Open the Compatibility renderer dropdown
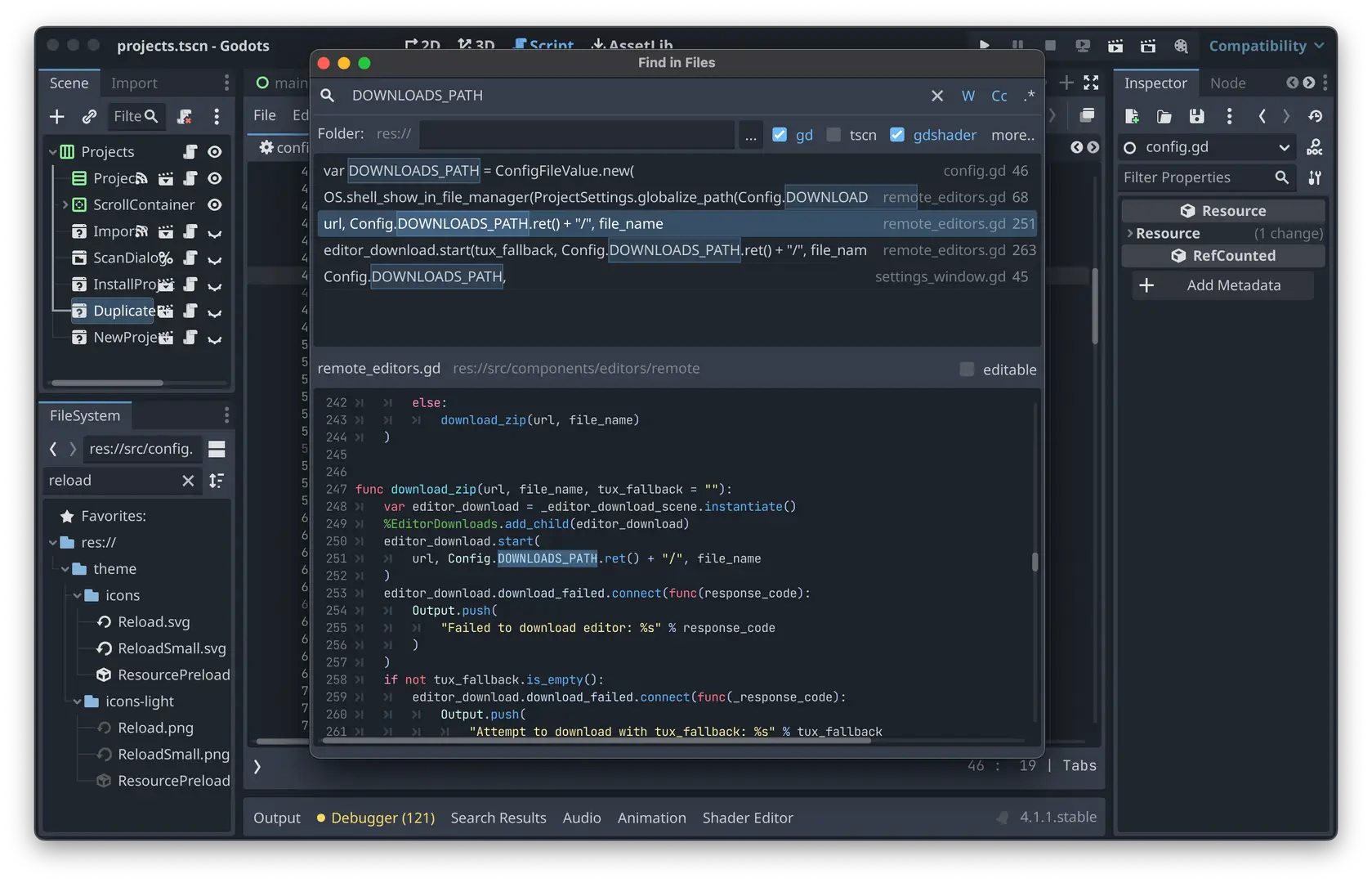Viewport: 1372px width, 883px height. (x=1267, y=46)
